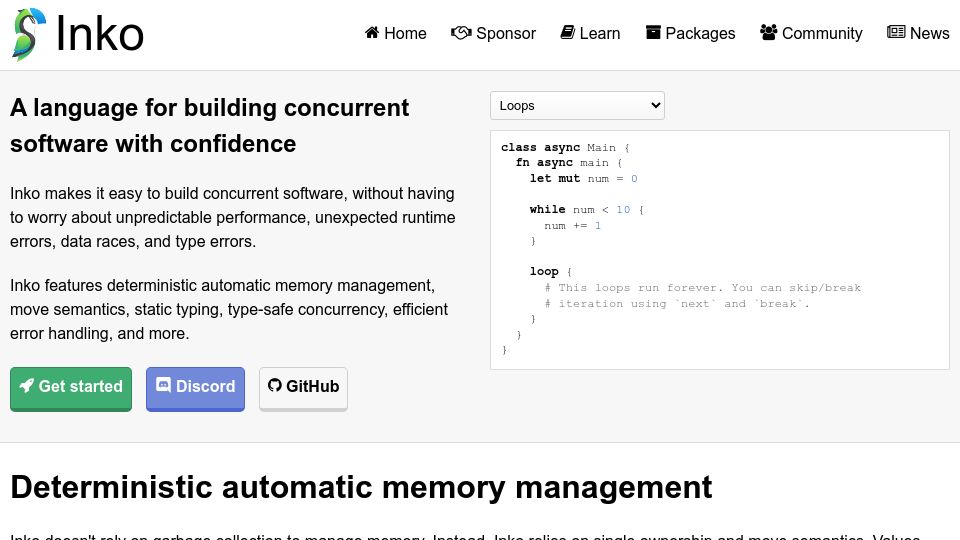Click the rocket icon on Get started

click(26, 385)
